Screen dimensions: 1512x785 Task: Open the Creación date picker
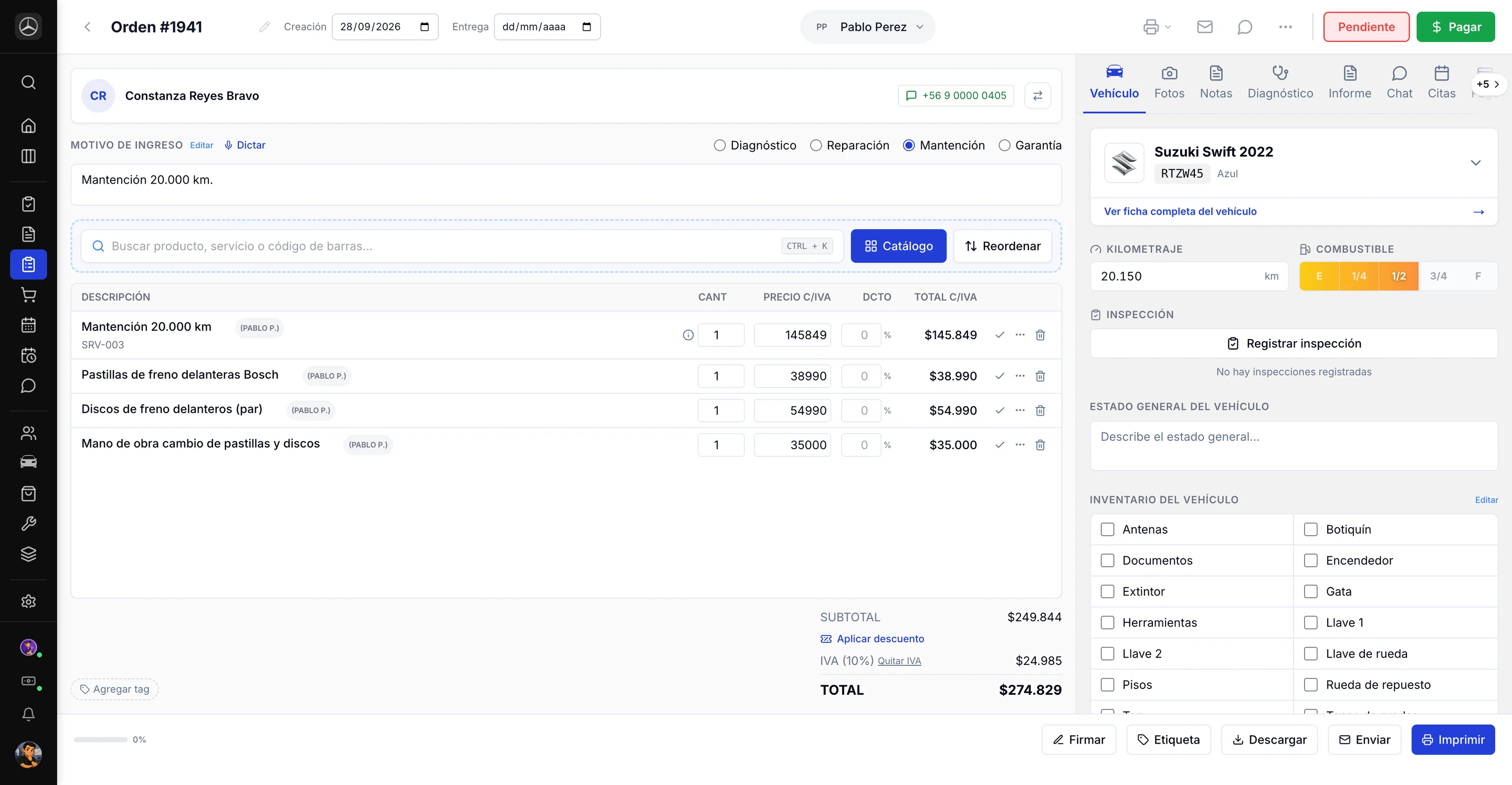pos(425,27)
